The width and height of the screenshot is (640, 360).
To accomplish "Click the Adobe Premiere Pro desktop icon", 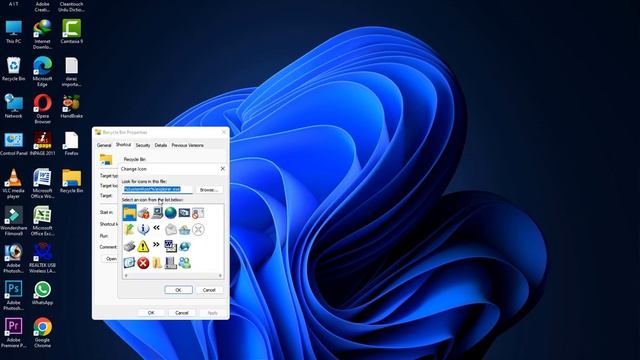I will 13,333.
